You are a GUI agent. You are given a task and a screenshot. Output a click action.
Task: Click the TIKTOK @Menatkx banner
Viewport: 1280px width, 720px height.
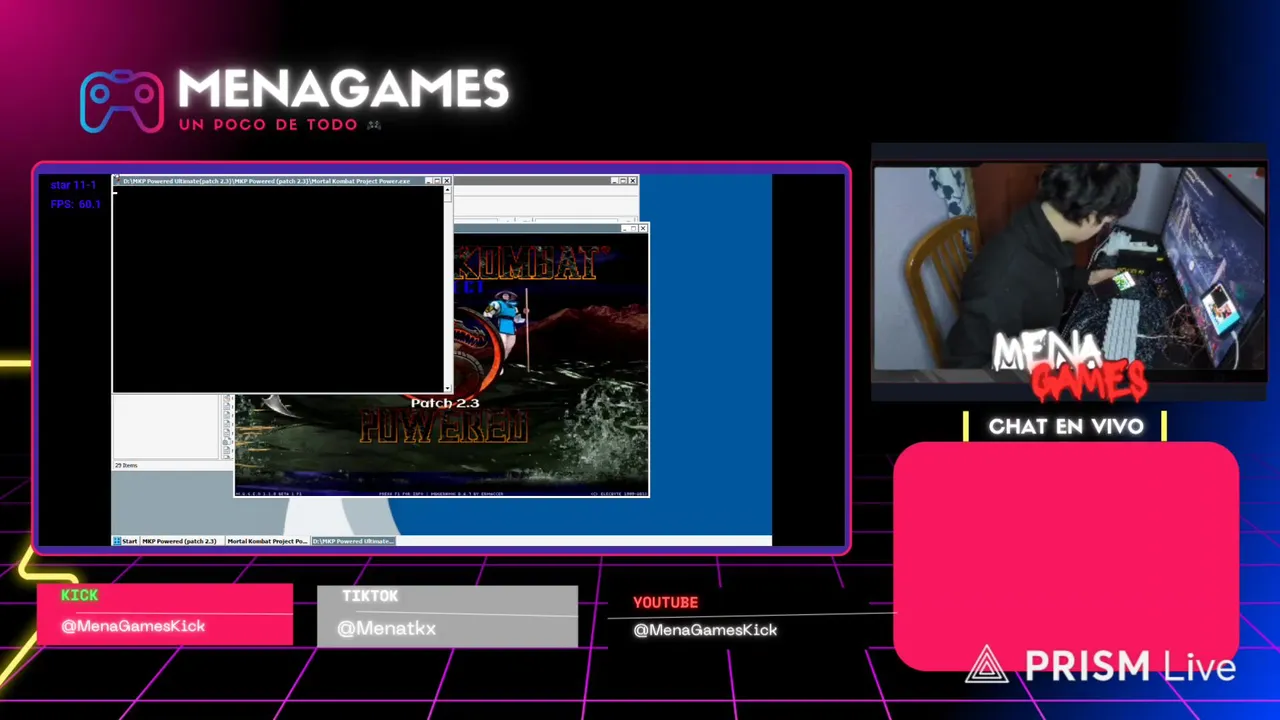(x=447, y=616)
